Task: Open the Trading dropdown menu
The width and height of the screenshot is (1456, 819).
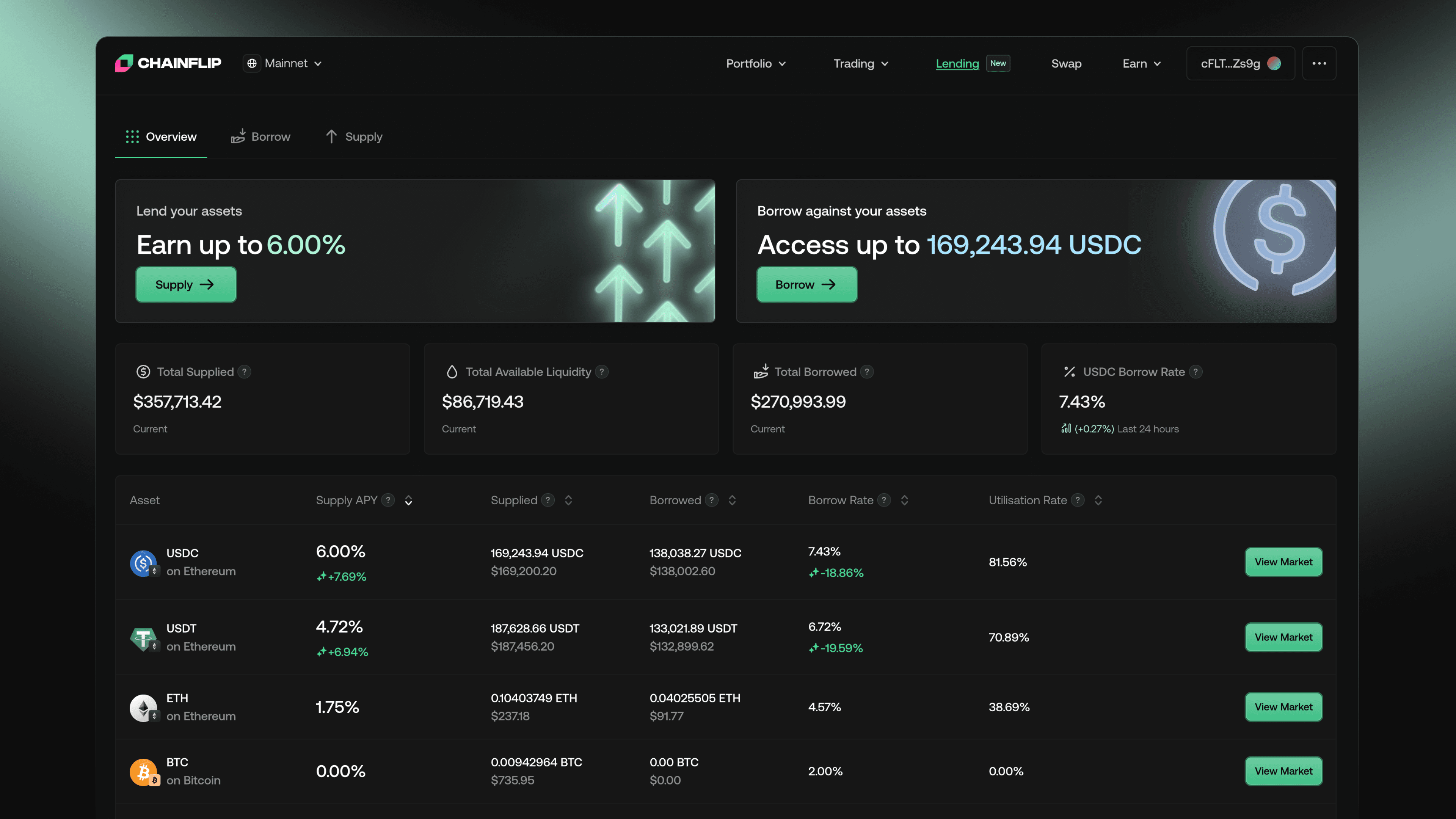Action: (861, 64)
